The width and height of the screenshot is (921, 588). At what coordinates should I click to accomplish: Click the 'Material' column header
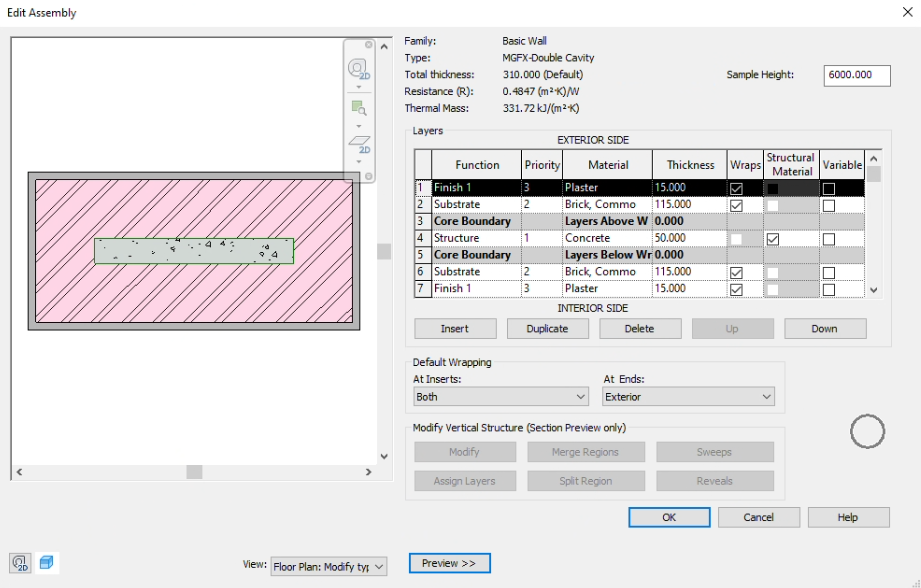coord(607,165)
